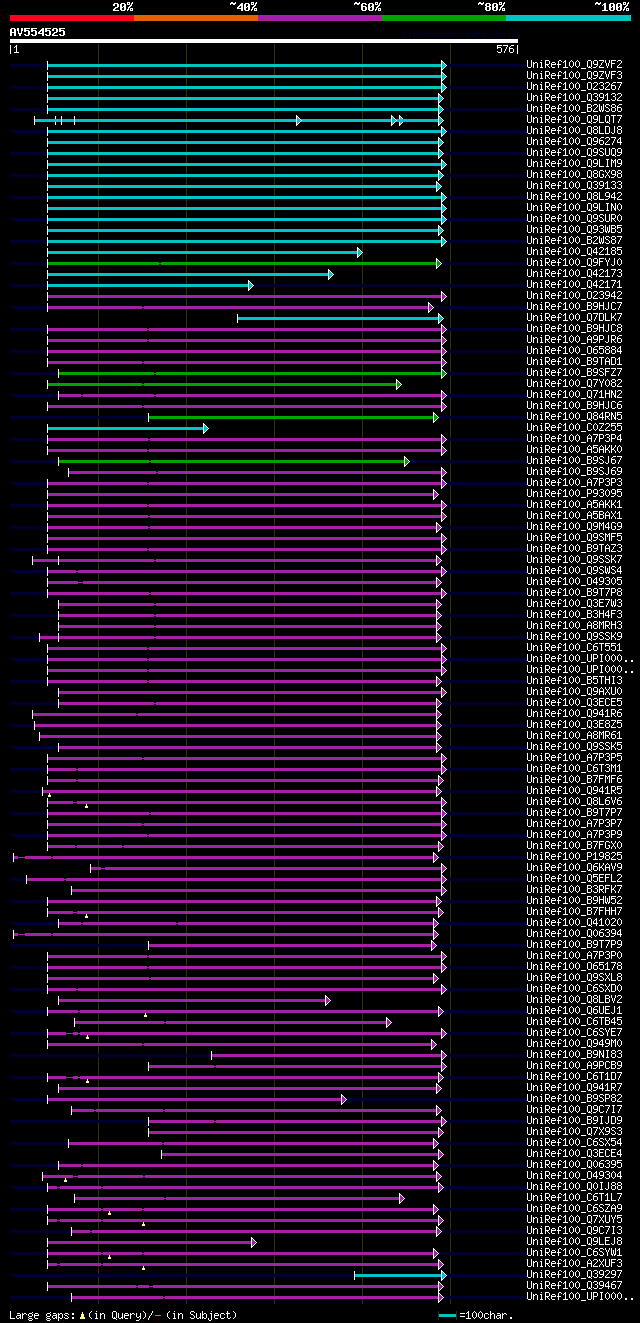Click label UniRef100_Q93WB5
Viewport: 640px width, 1323px height.
574,230
